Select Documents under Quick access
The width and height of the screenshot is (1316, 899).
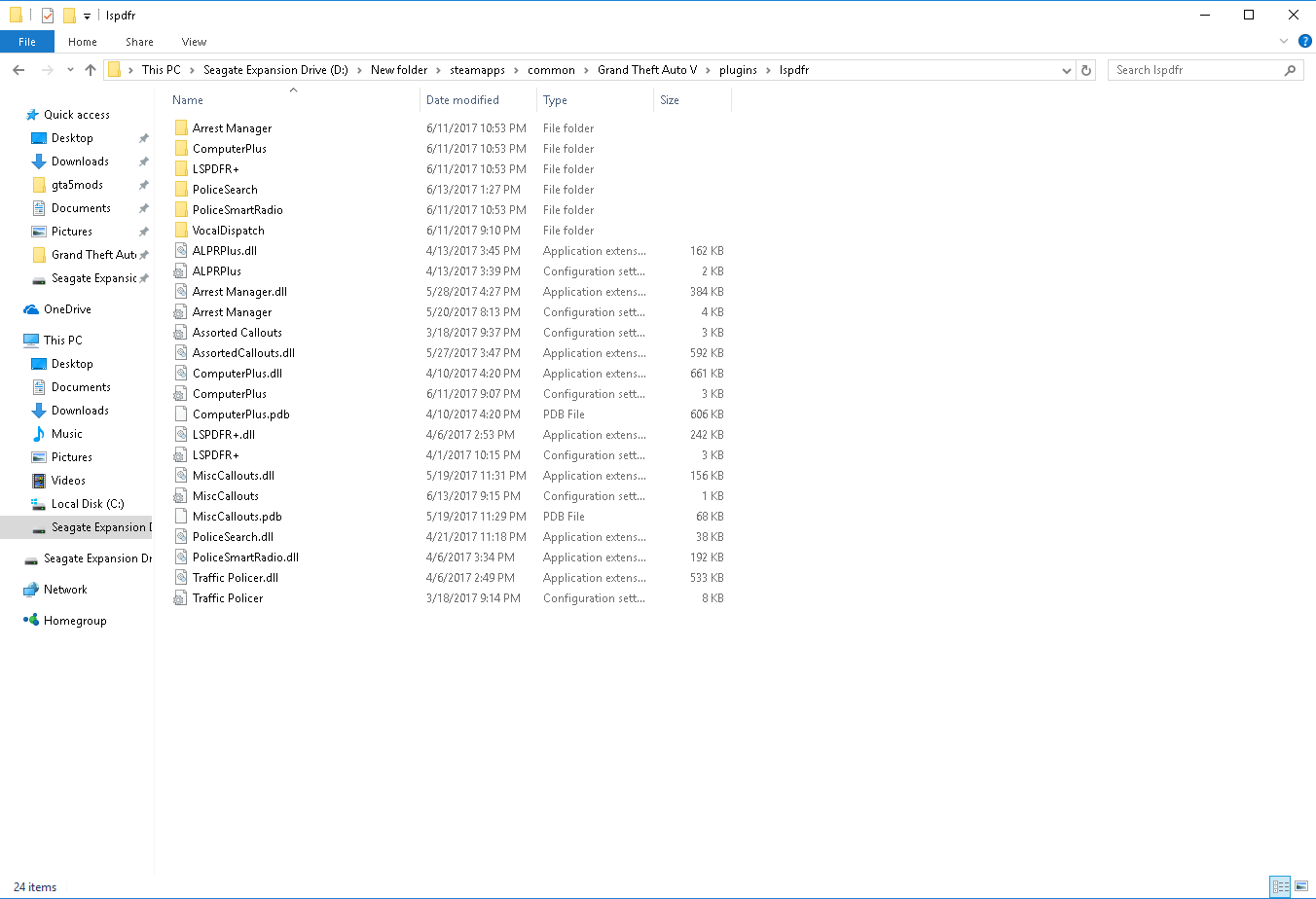click(81, 208)
